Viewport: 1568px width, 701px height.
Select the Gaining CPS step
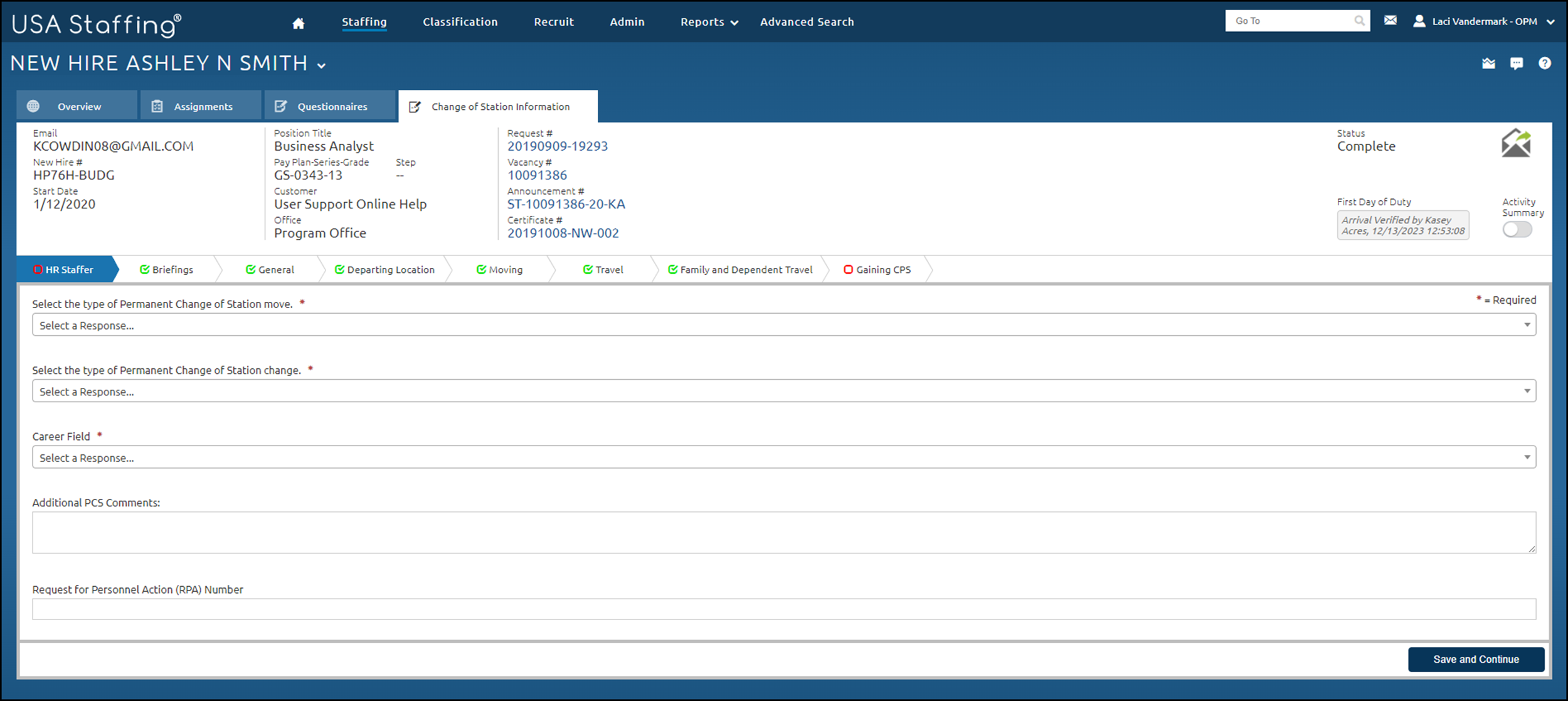pos(877,270)
